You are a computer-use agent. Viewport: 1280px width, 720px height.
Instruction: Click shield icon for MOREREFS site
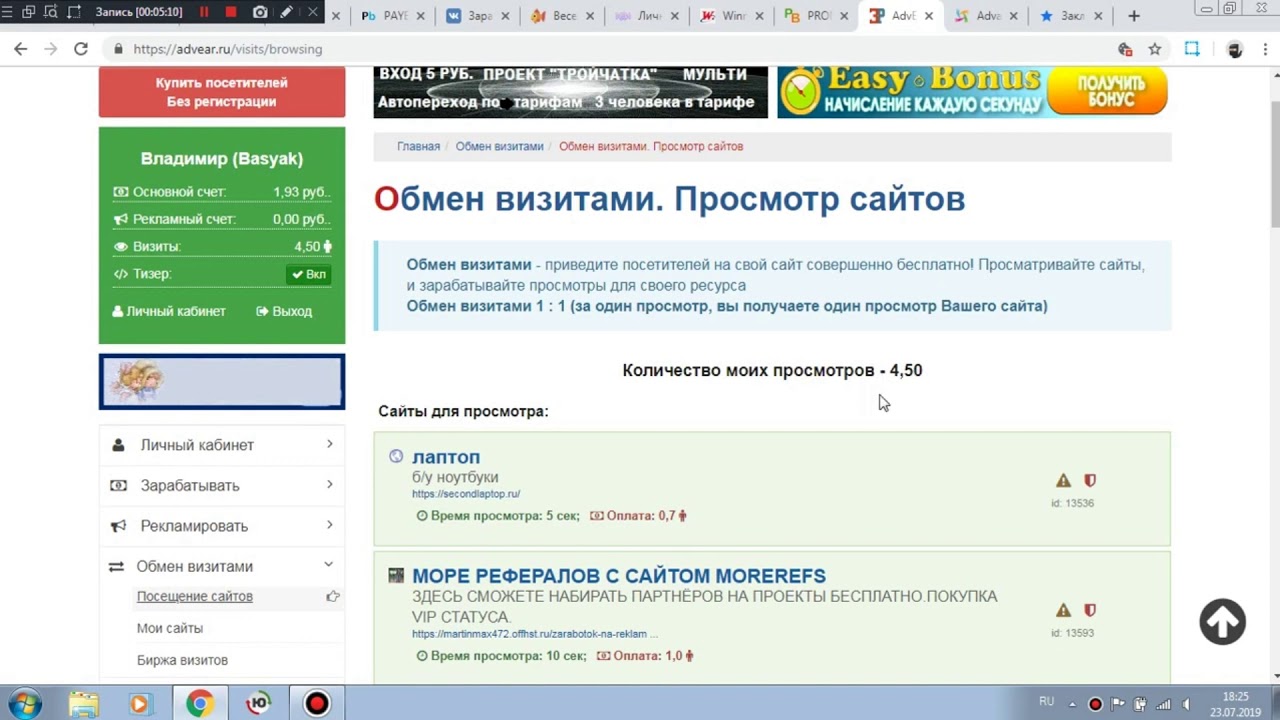pos(1090,610)
